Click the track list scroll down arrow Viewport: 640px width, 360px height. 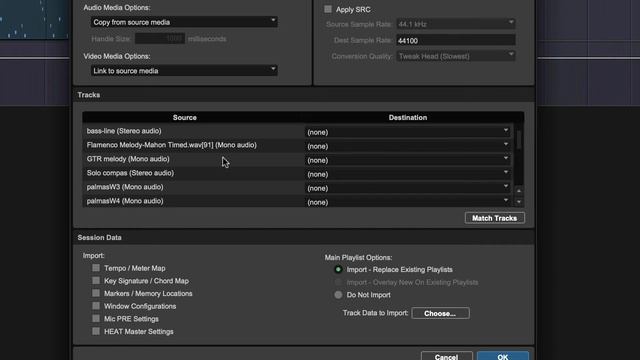(x=519, y=202)
